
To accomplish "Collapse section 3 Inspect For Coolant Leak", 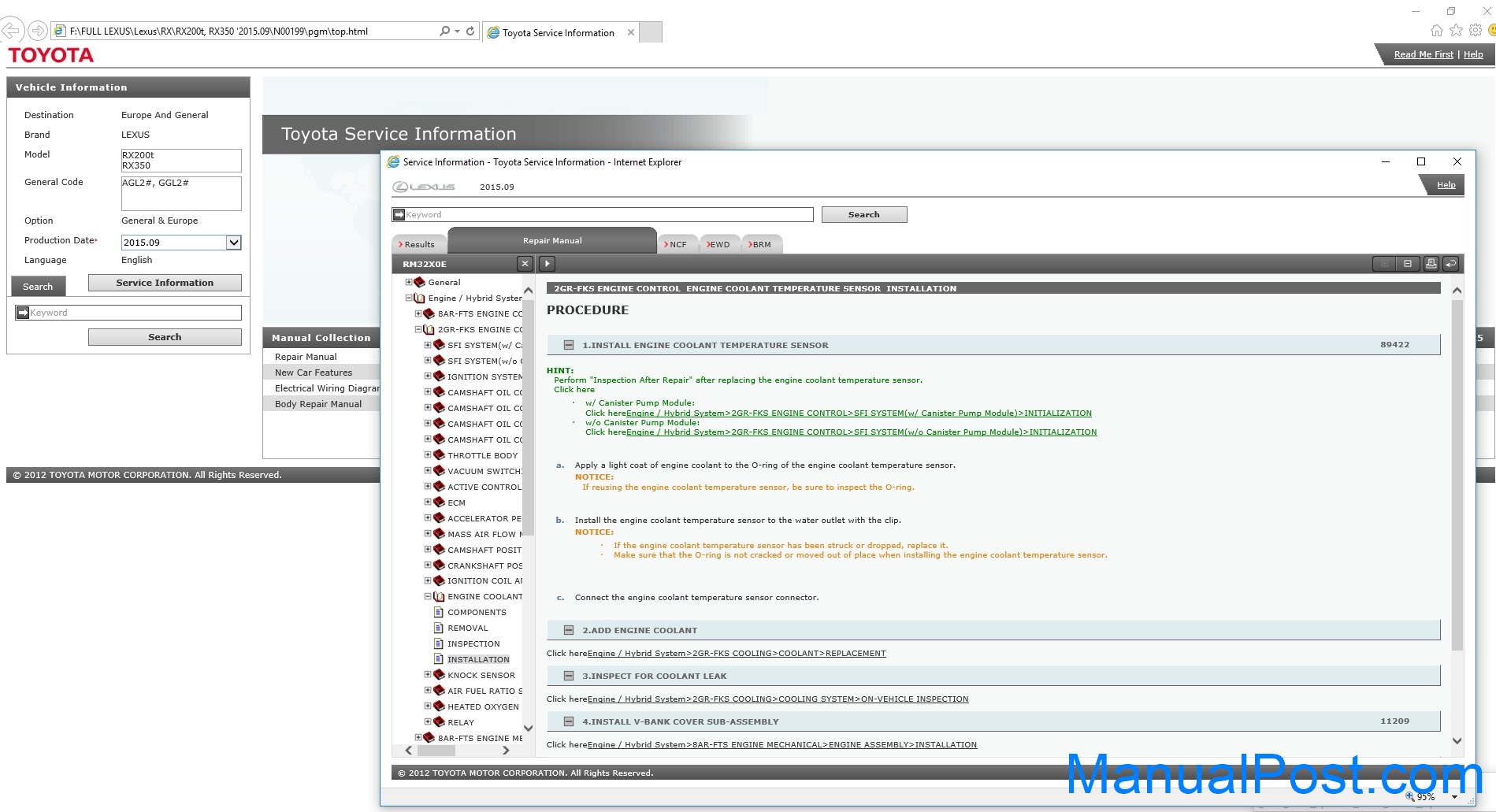I will (569, 676).
